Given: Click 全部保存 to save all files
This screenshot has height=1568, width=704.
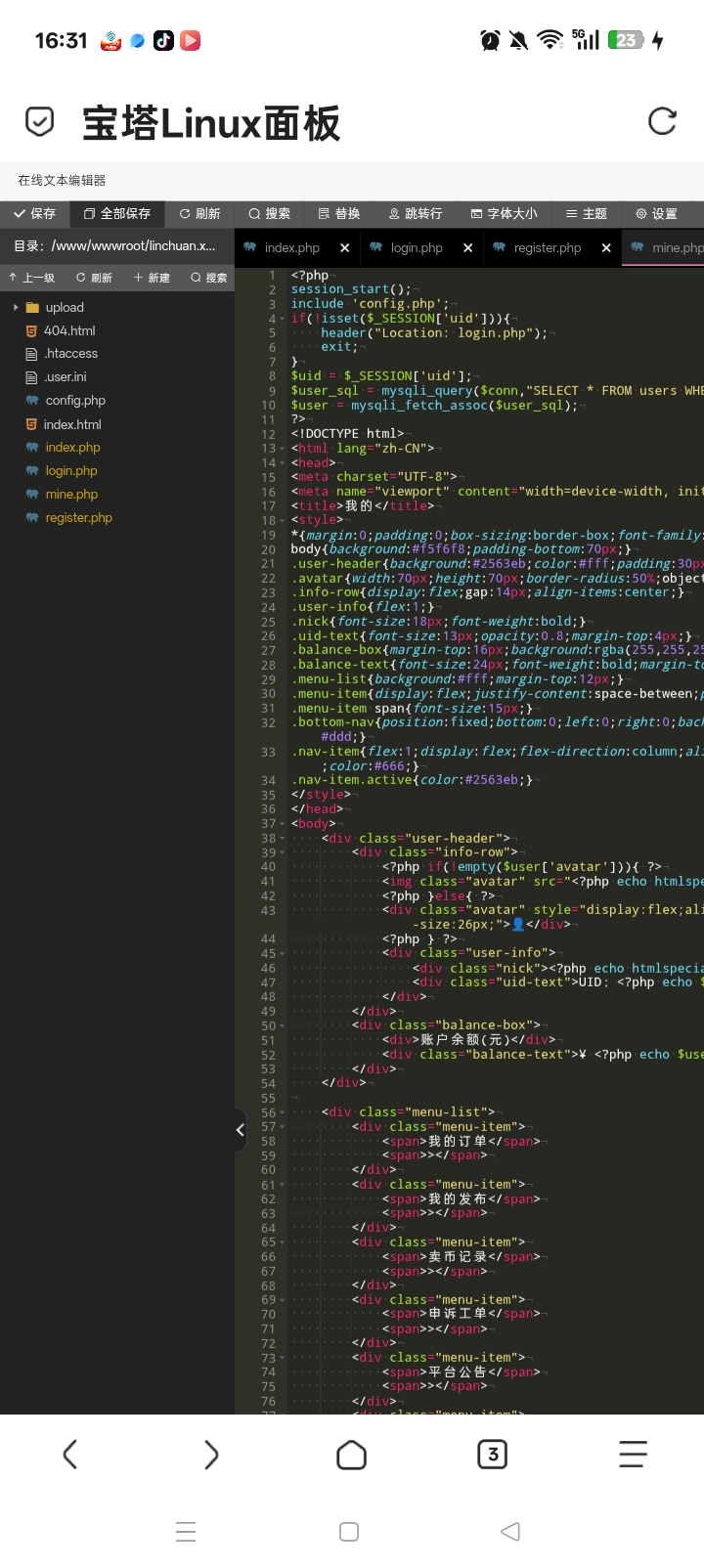Looking at the screenshot, I should [116, 213].
